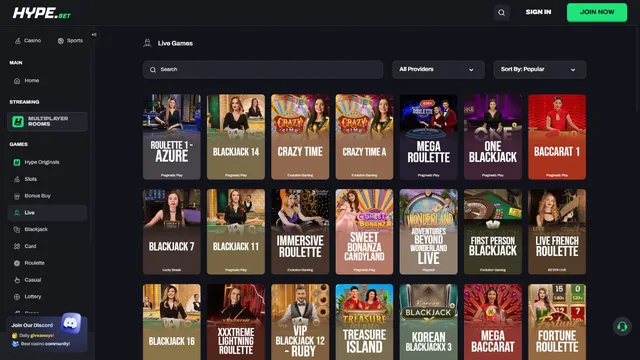Click the Live dealer icon in sidebar
The image size is (640, 360).
tap(17, 213)
